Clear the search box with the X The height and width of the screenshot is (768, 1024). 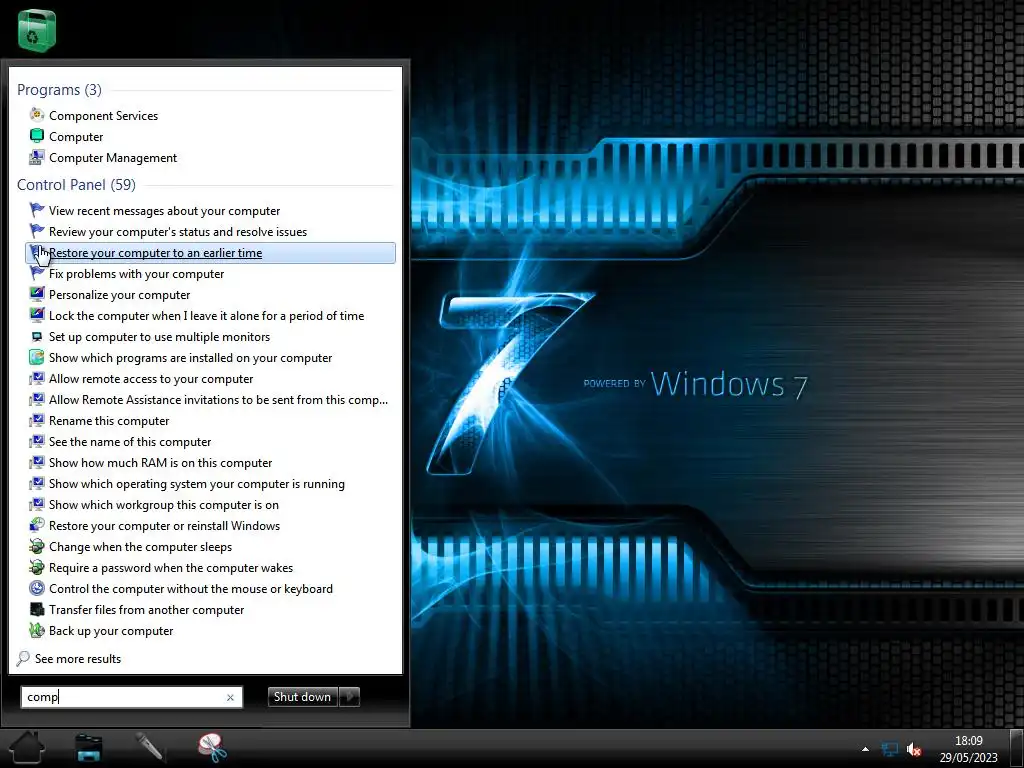click(x=230, y=697)
